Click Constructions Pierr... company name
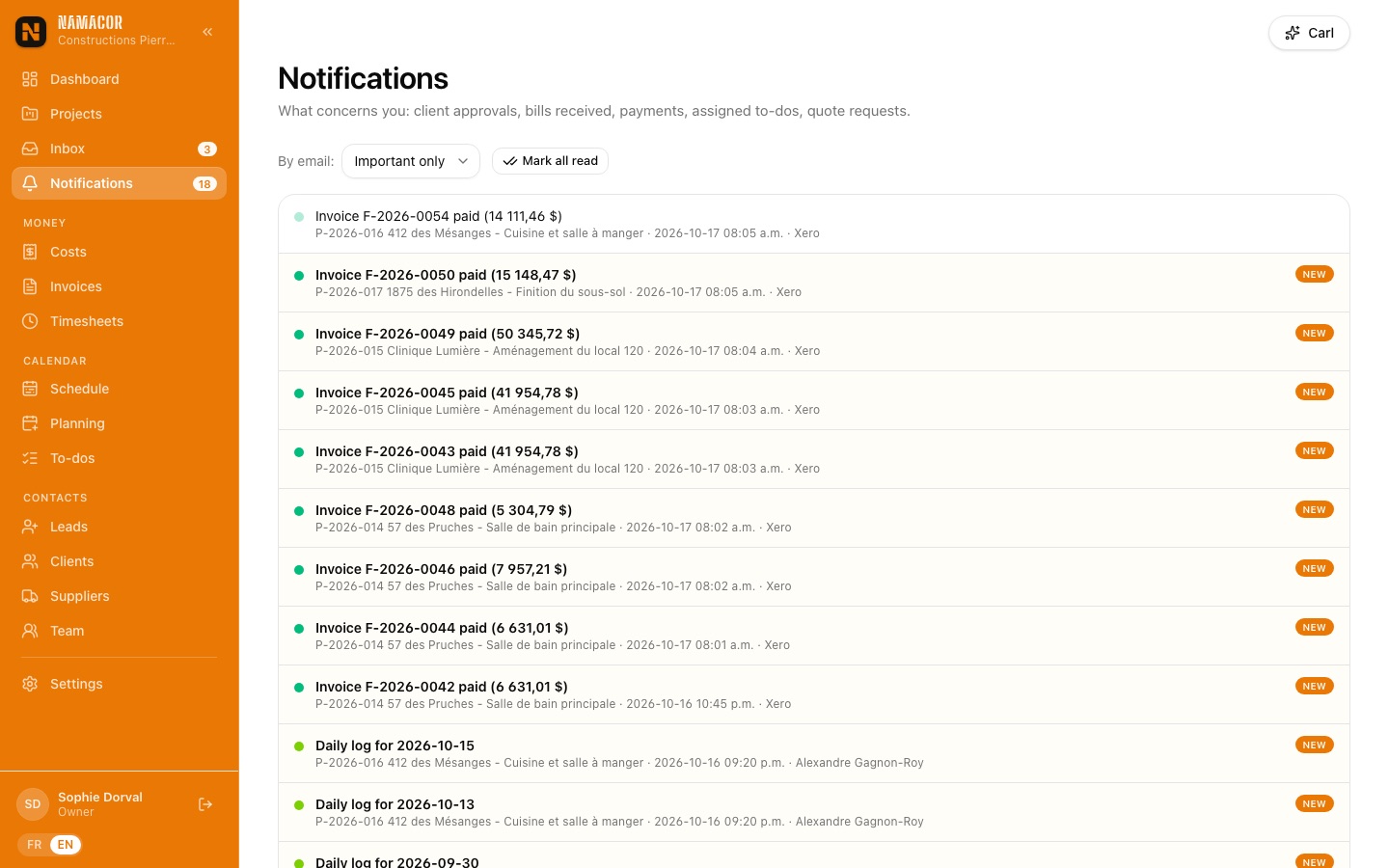This screenshot has width=1389, height=868. [x=116, y=41]
